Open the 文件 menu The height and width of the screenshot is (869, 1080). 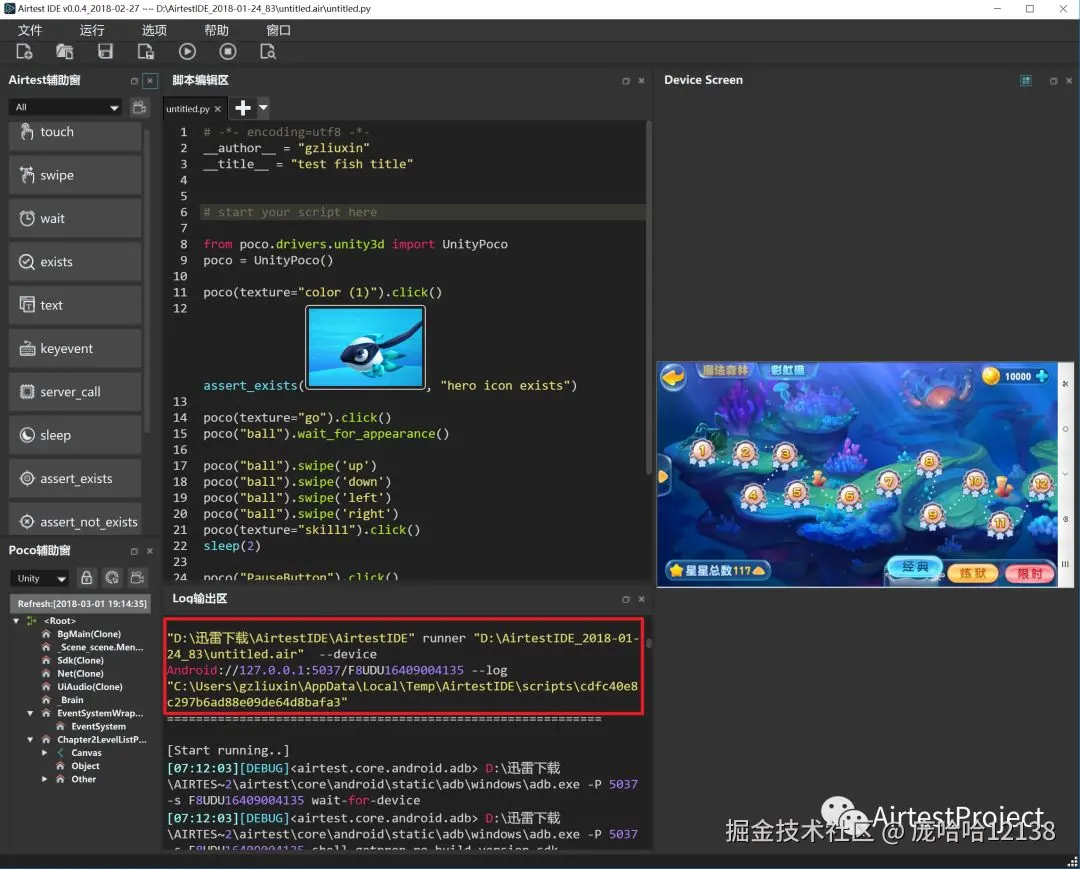(30, 30)
